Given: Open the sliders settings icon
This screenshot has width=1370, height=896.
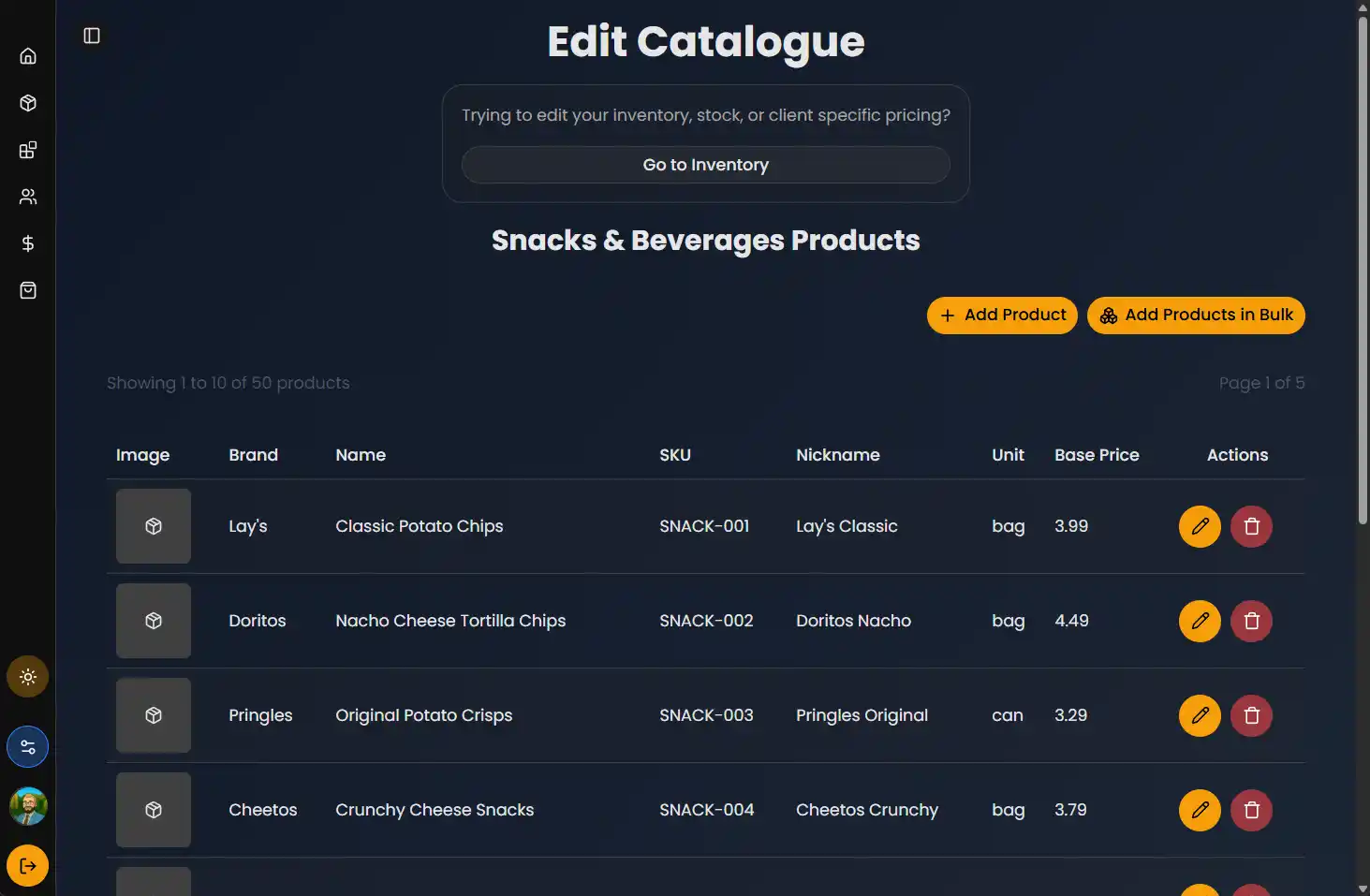Looking at the screenshot, I should pos(28,747).
